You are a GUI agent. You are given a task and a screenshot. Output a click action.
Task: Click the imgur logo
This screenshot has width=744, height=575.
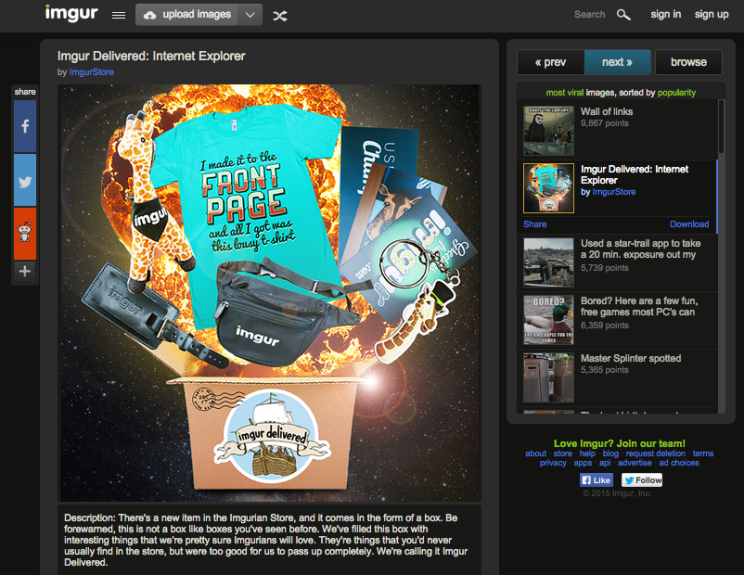(x=71, y=13)
